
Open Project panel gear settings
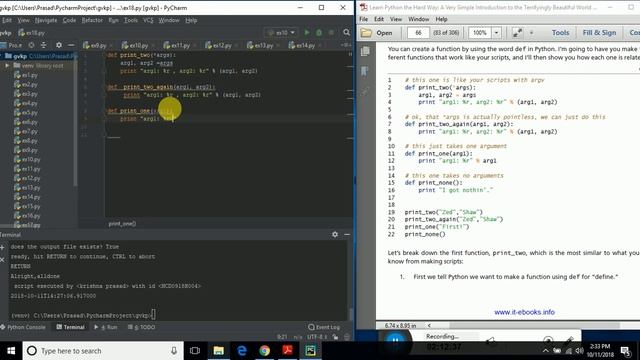tap(59, 45)
